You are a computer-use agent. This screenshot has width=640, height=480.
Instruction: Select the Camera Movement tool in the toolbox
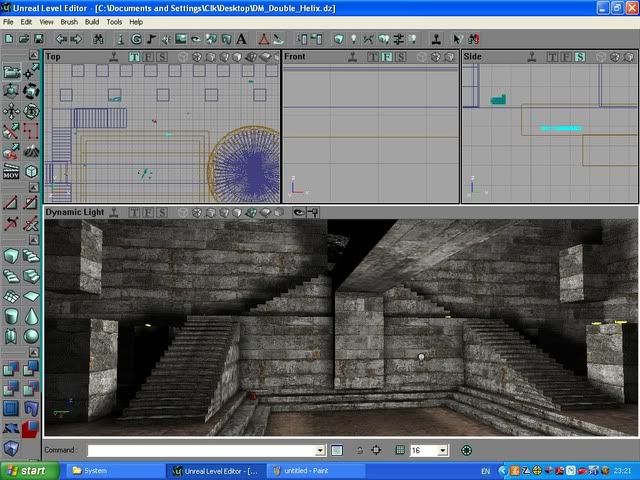pos(10,72)
